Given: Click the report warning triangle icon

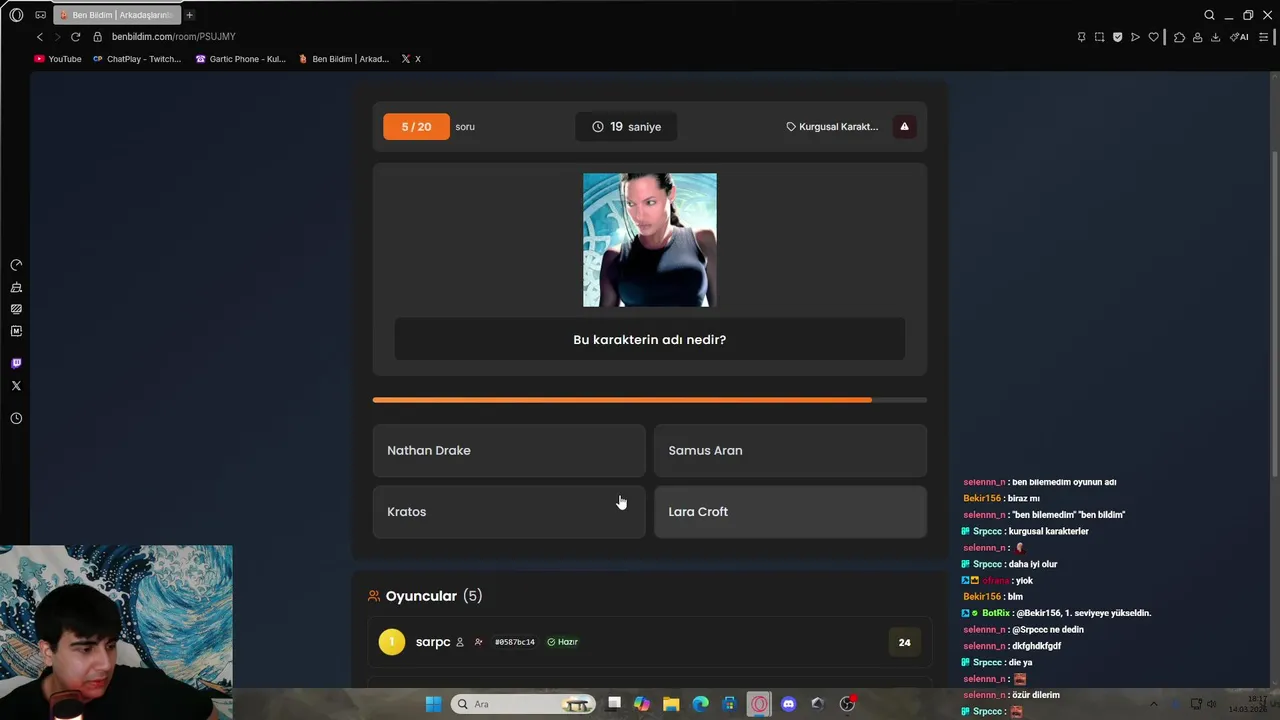Looking at the screenshot, I should click(904, 127).
